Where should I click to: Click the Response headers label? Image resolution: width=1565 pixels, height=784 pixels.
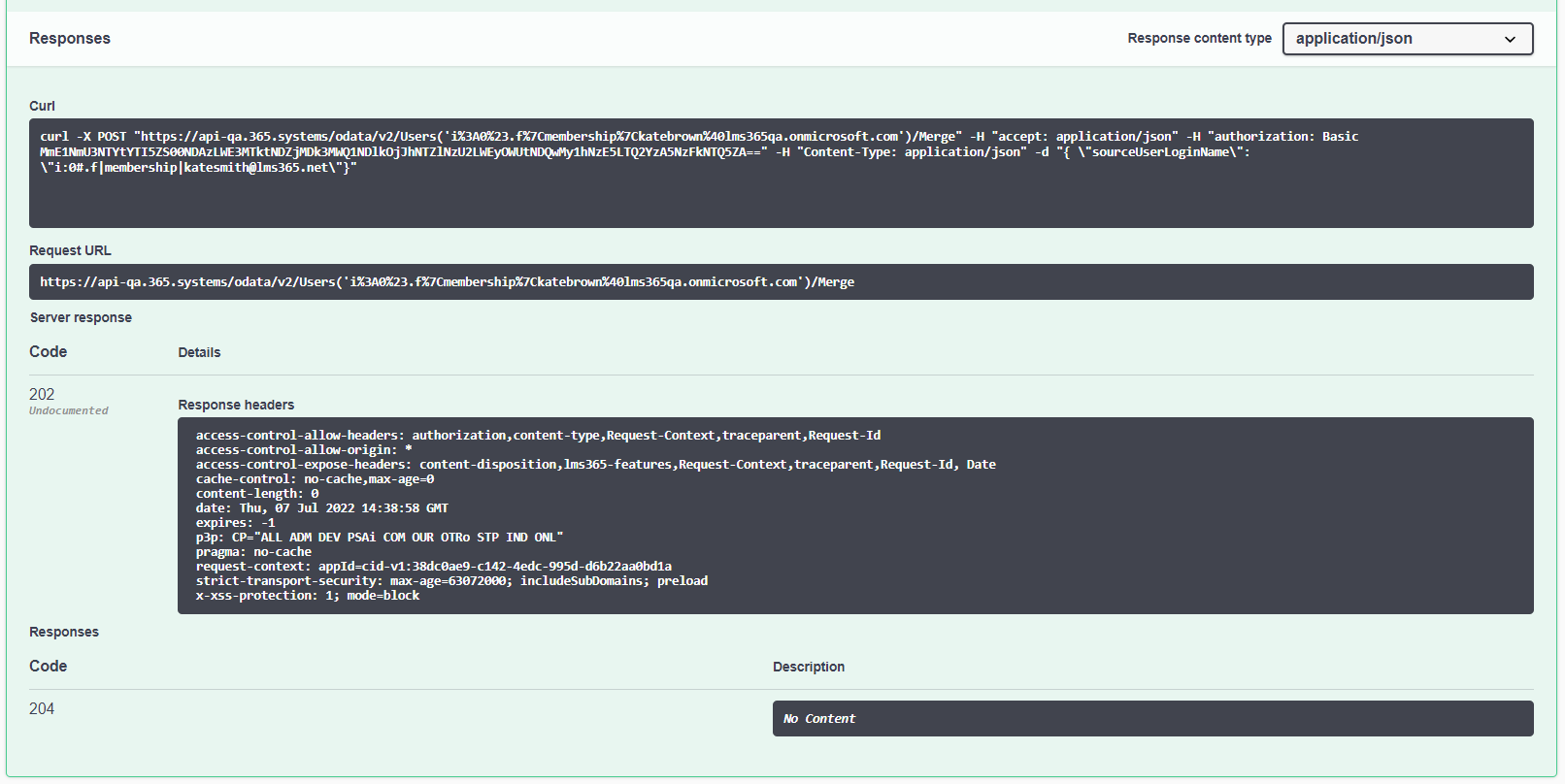(x=236, y=405)
